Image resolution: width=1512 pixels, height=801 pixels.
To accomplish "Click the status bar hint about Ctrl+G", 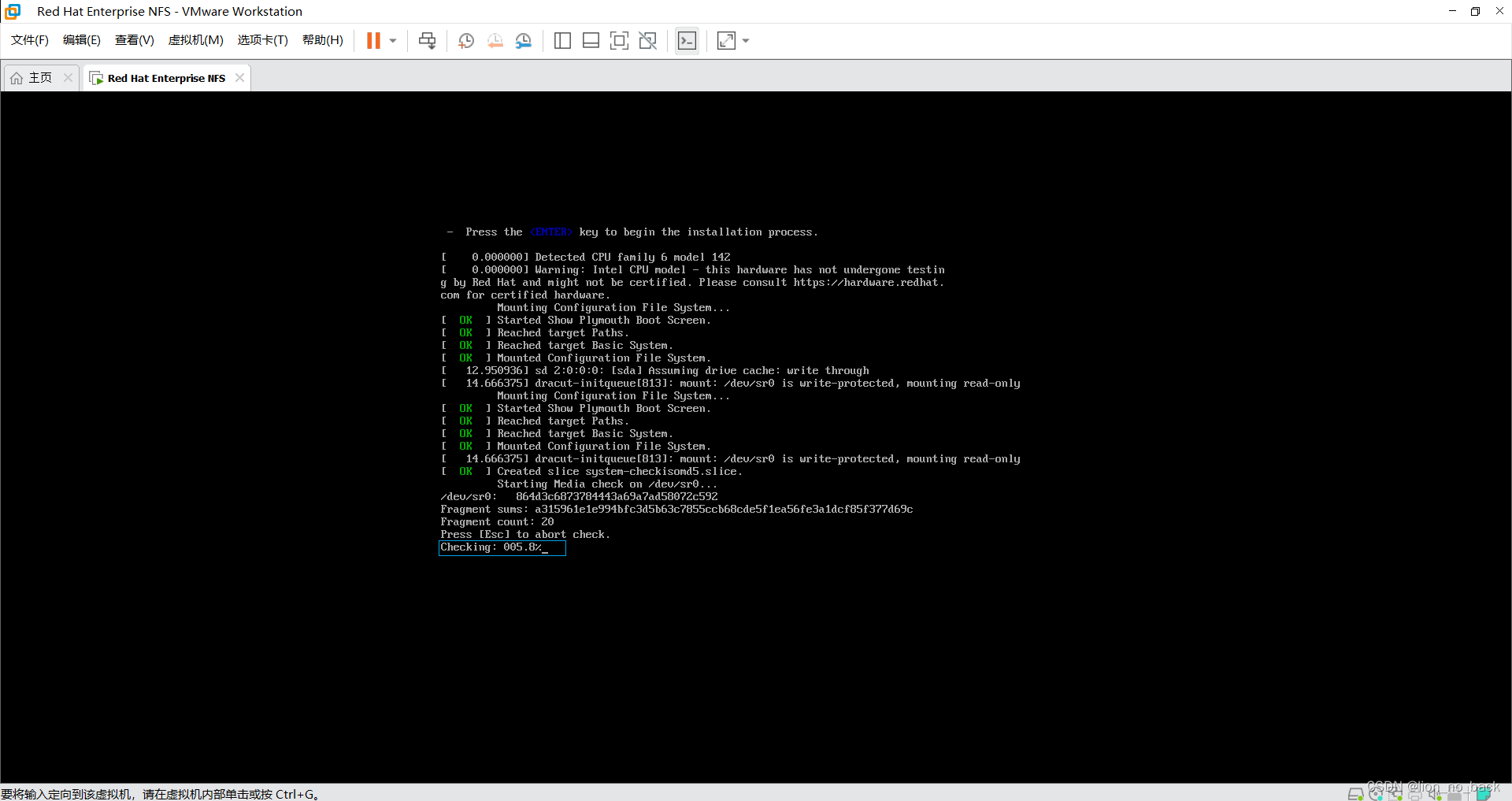I will point(160,794).
